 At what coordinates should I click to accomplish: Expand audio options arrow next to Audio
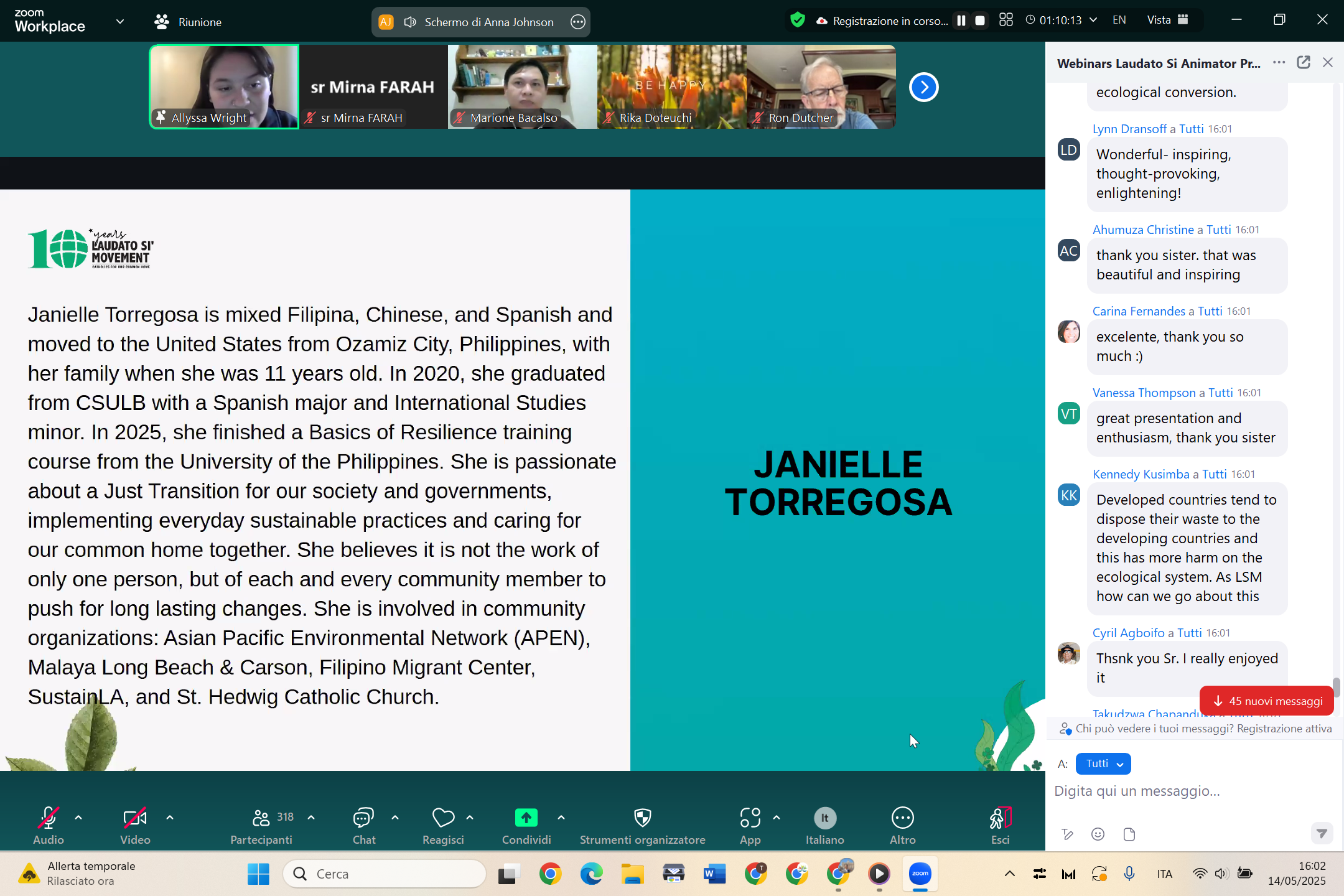78,818
